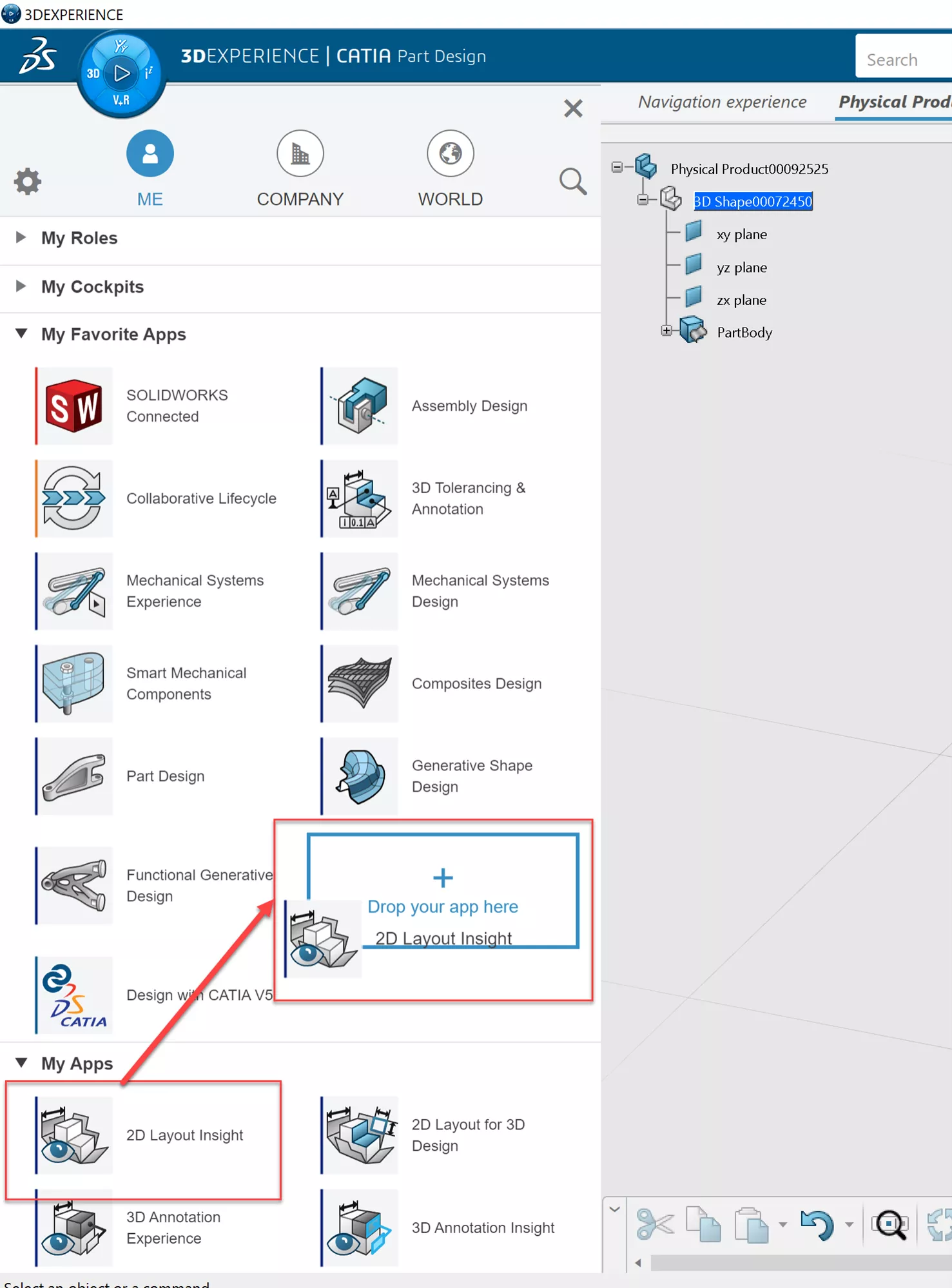Select 3D Shape00072450 tree item

coord(752,201)
